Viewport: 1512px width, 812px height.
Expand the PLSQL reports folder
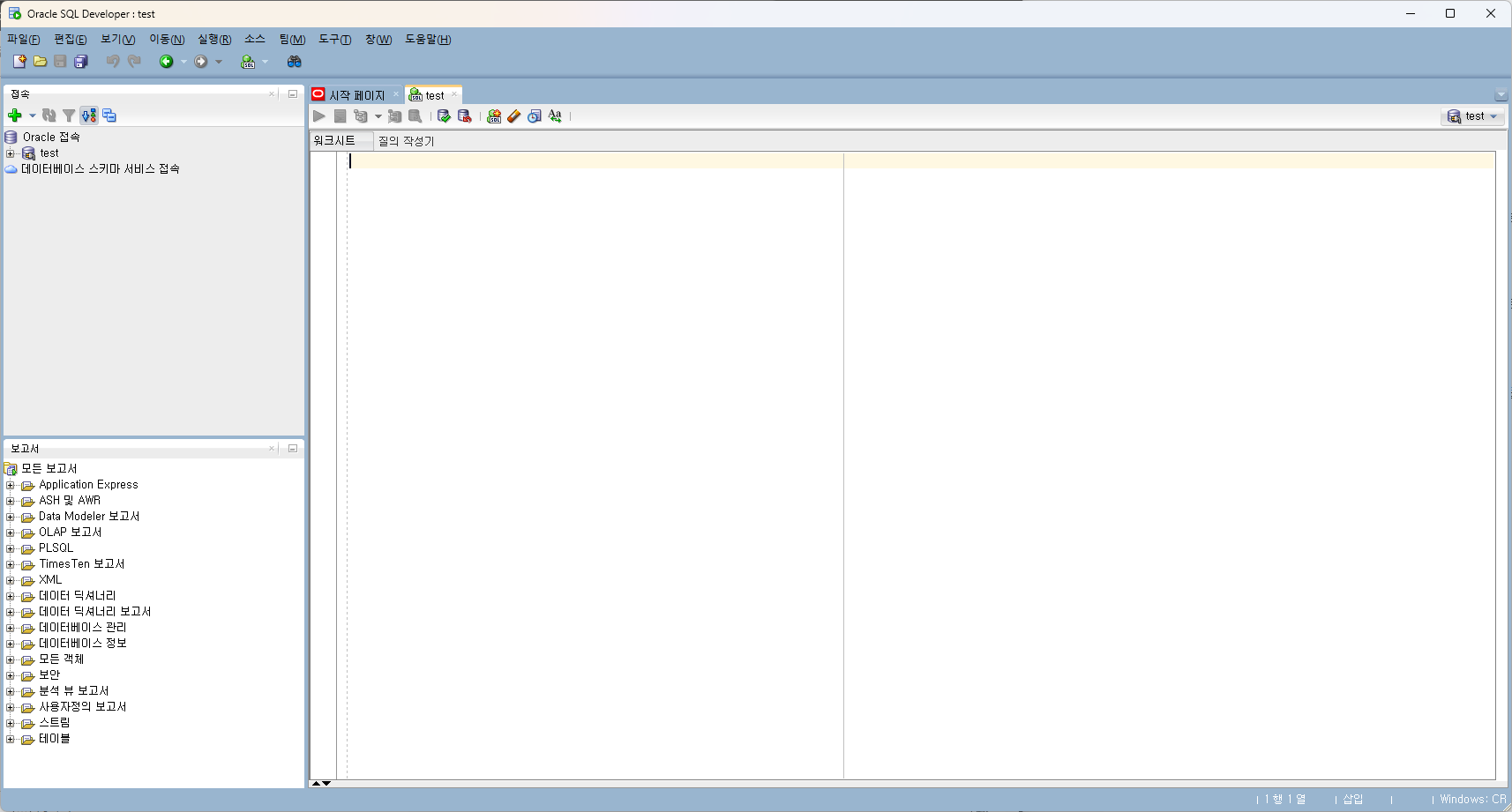point(11,548)
